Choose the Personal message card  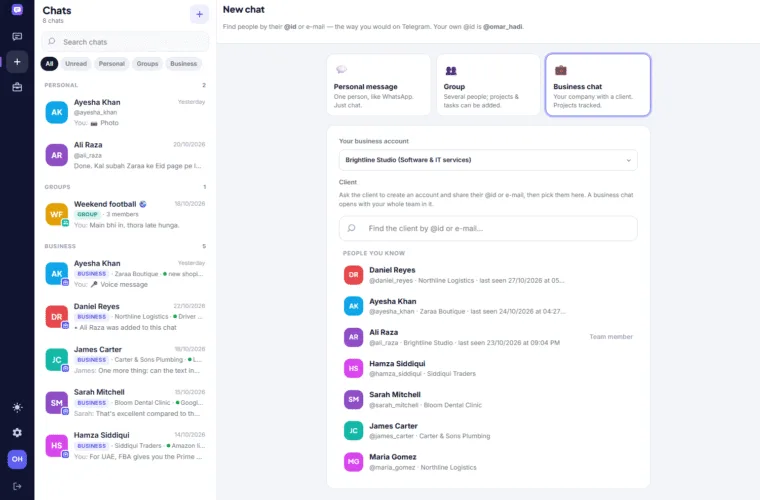coord(379,85)
